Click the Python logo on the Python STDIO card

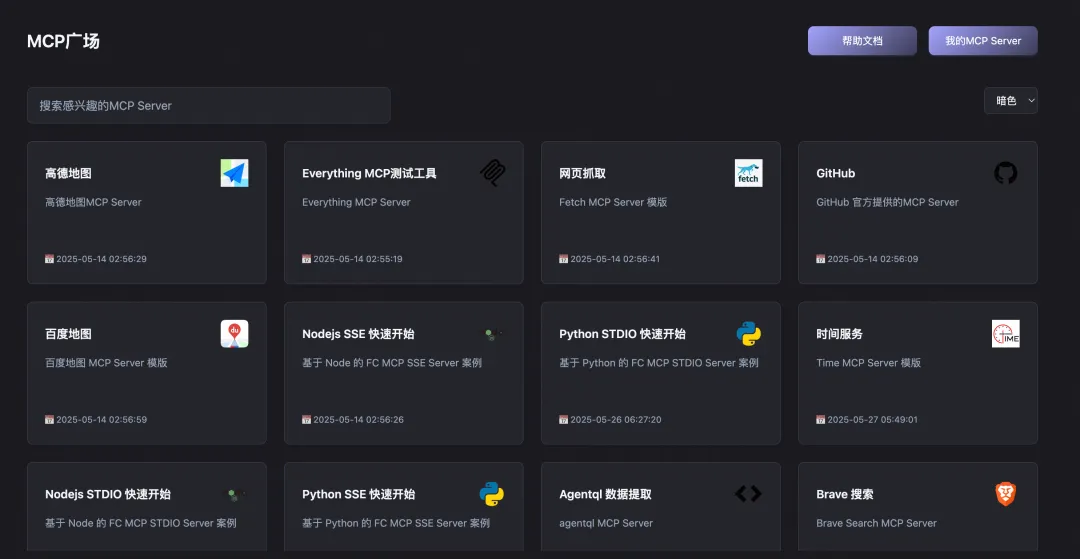[x=749, y=333]
